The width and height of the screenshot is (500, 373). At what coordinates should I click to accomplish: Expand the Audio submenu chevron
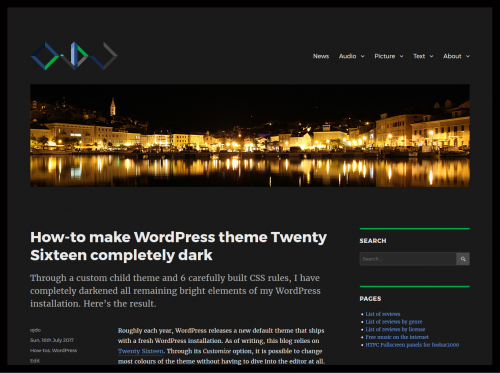(363, 56)
